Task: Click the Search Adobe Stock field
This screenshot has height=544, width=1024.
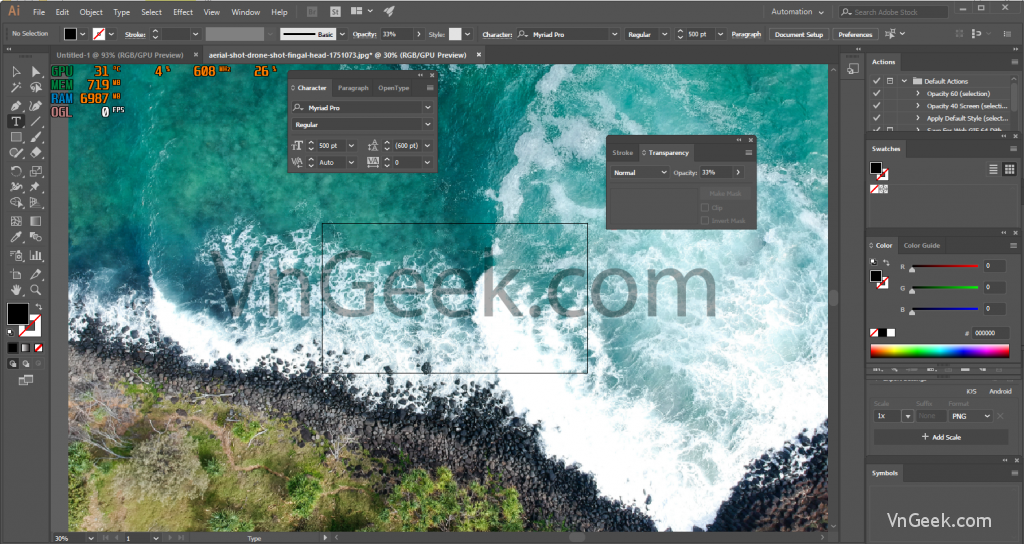Action: [x=894, y=12]
